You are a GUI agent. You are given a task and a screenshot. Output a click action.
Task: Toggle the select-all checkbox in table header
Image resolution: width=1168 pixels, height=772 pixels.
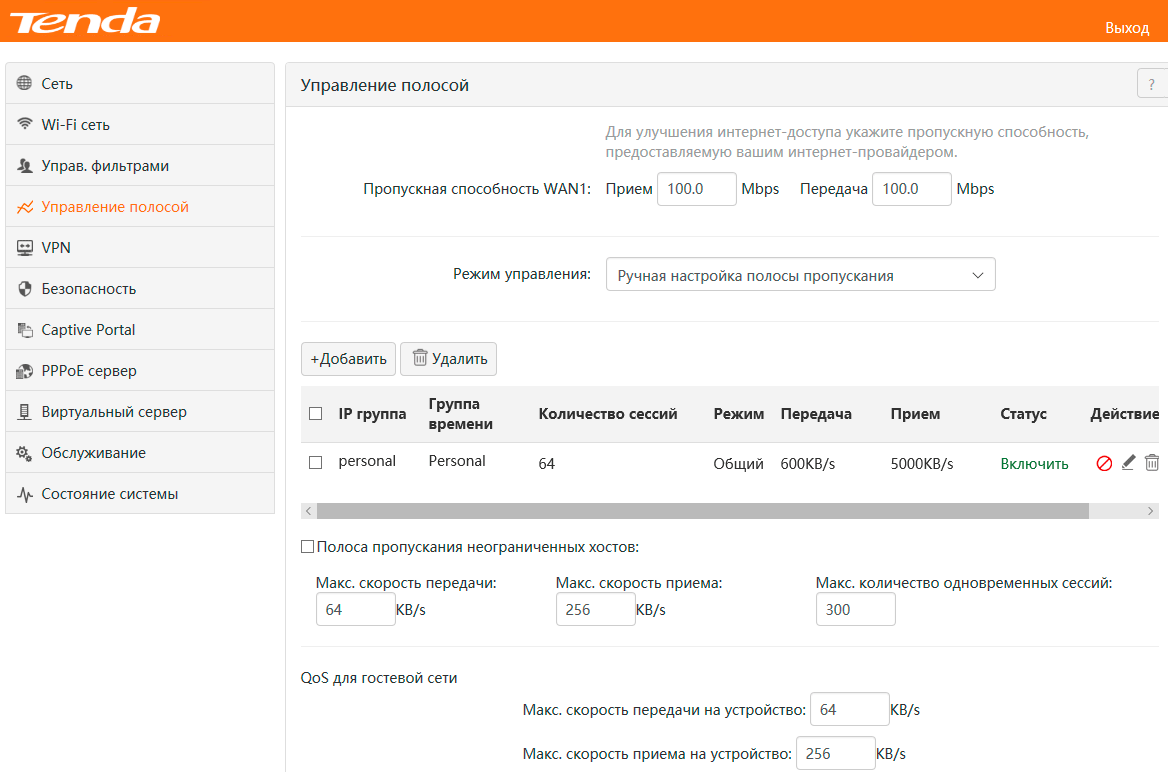point(316,414)
